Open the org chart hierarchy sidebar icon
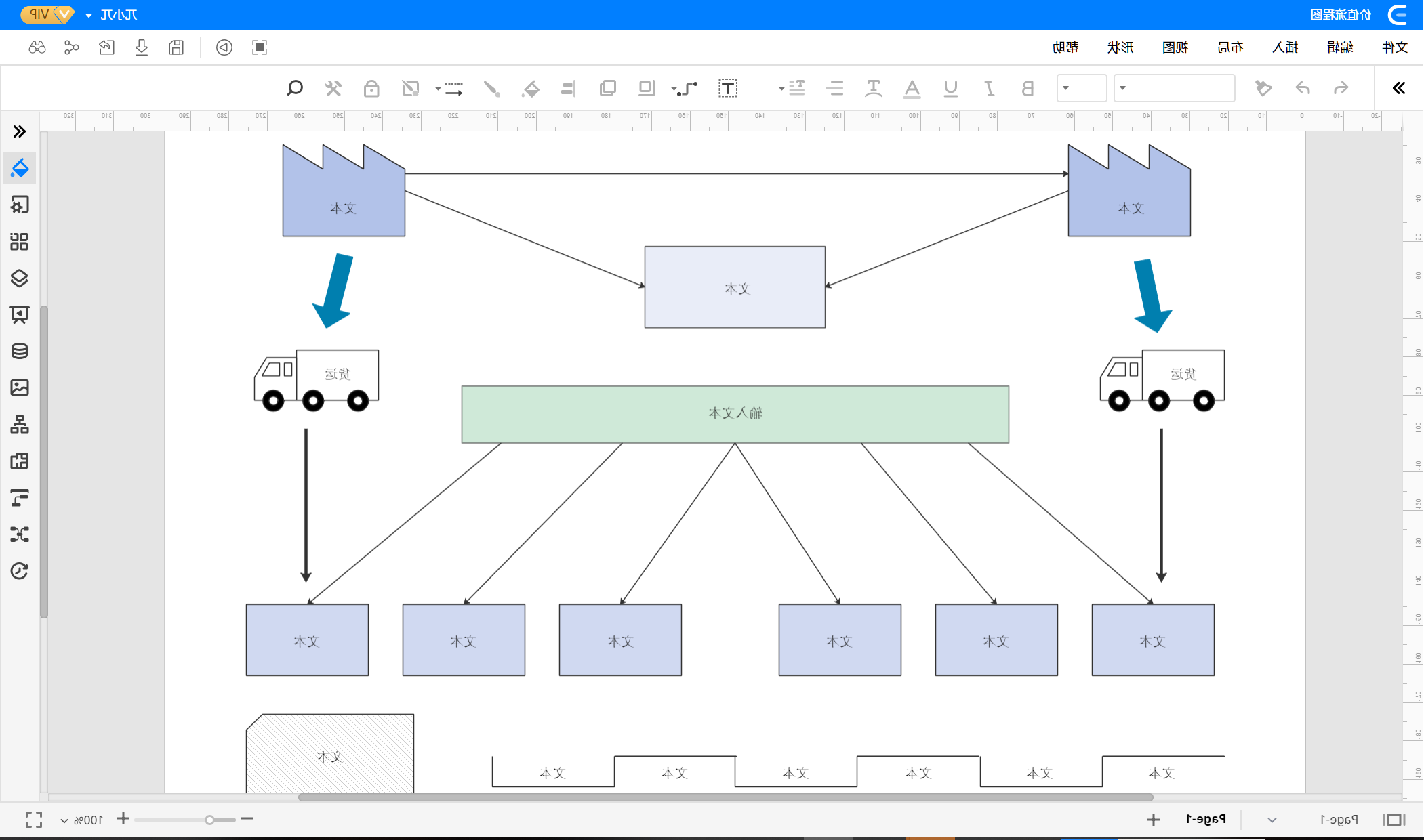The image size is (1424, 840). click(20, 424)
